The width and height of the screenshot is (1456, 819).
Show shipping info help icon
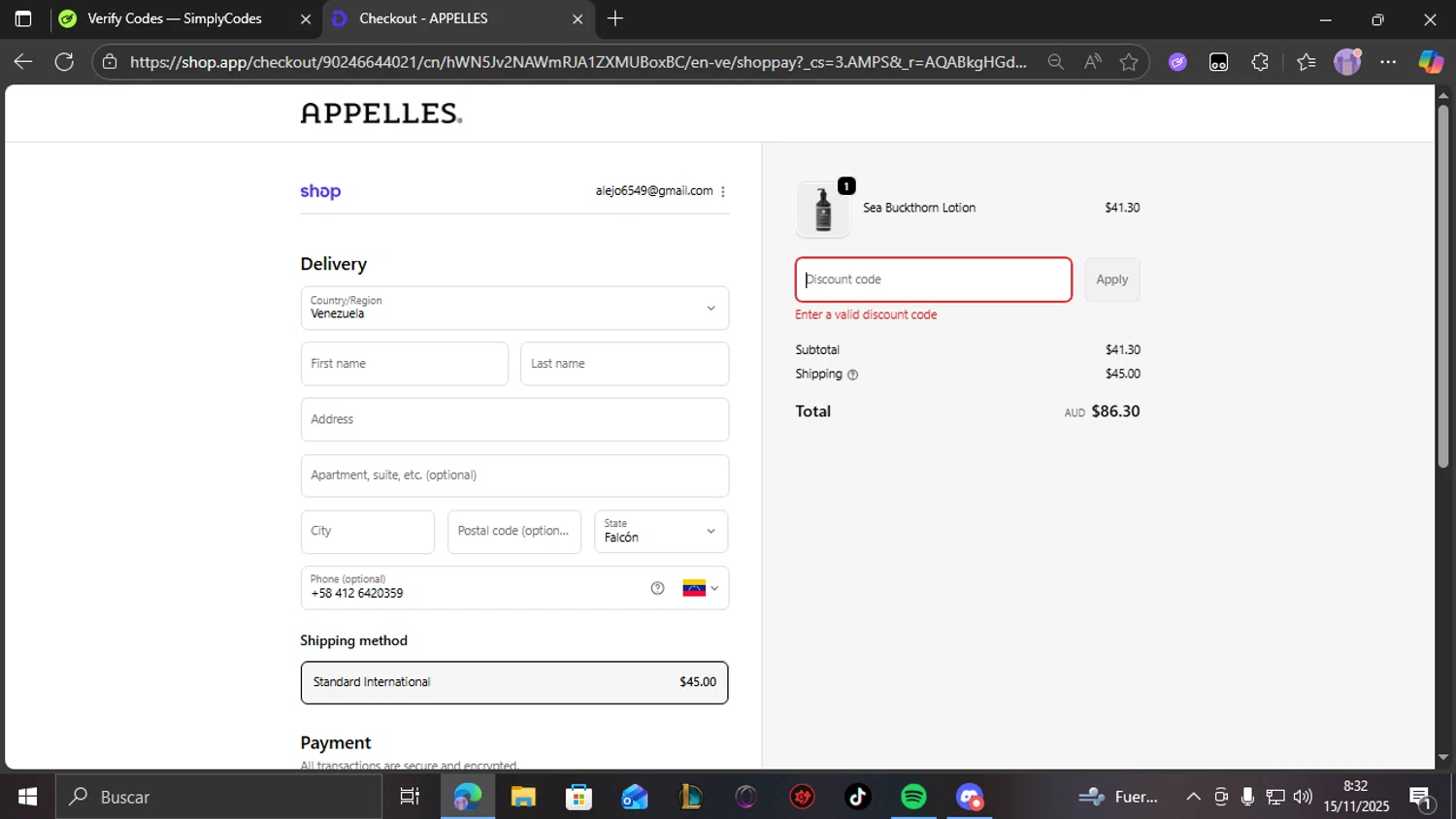(x=852, y=375)
